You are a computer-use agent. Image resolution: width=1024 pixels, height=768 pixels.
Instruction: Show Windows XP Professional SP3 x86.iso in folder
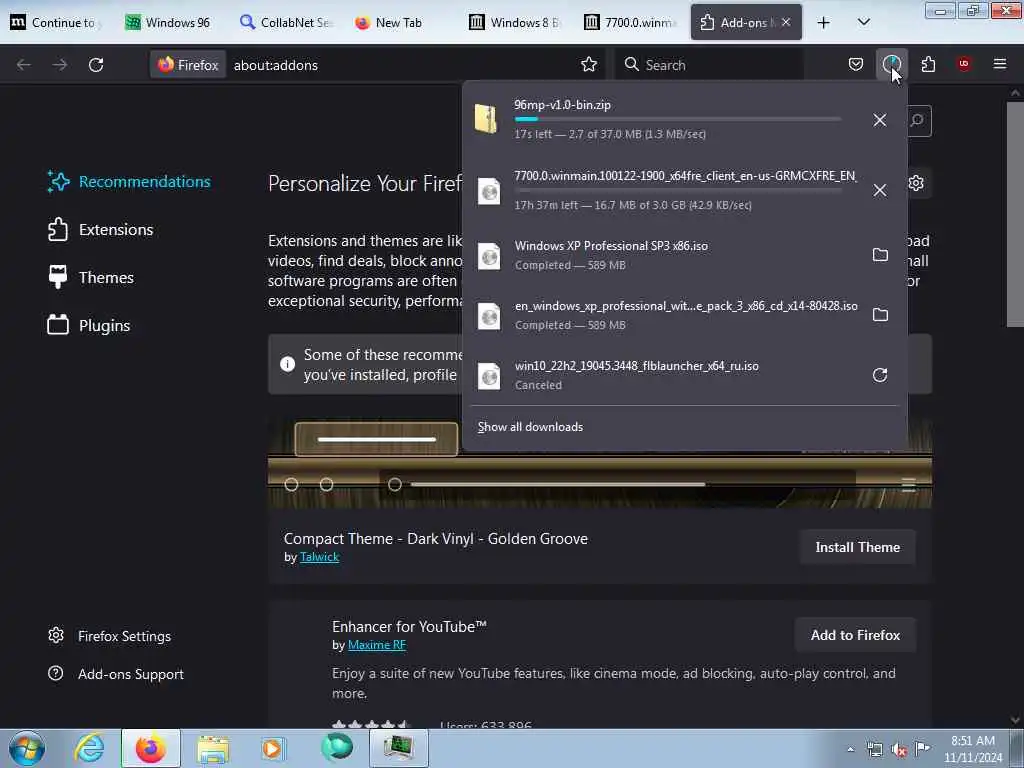(x=880, y=255)
